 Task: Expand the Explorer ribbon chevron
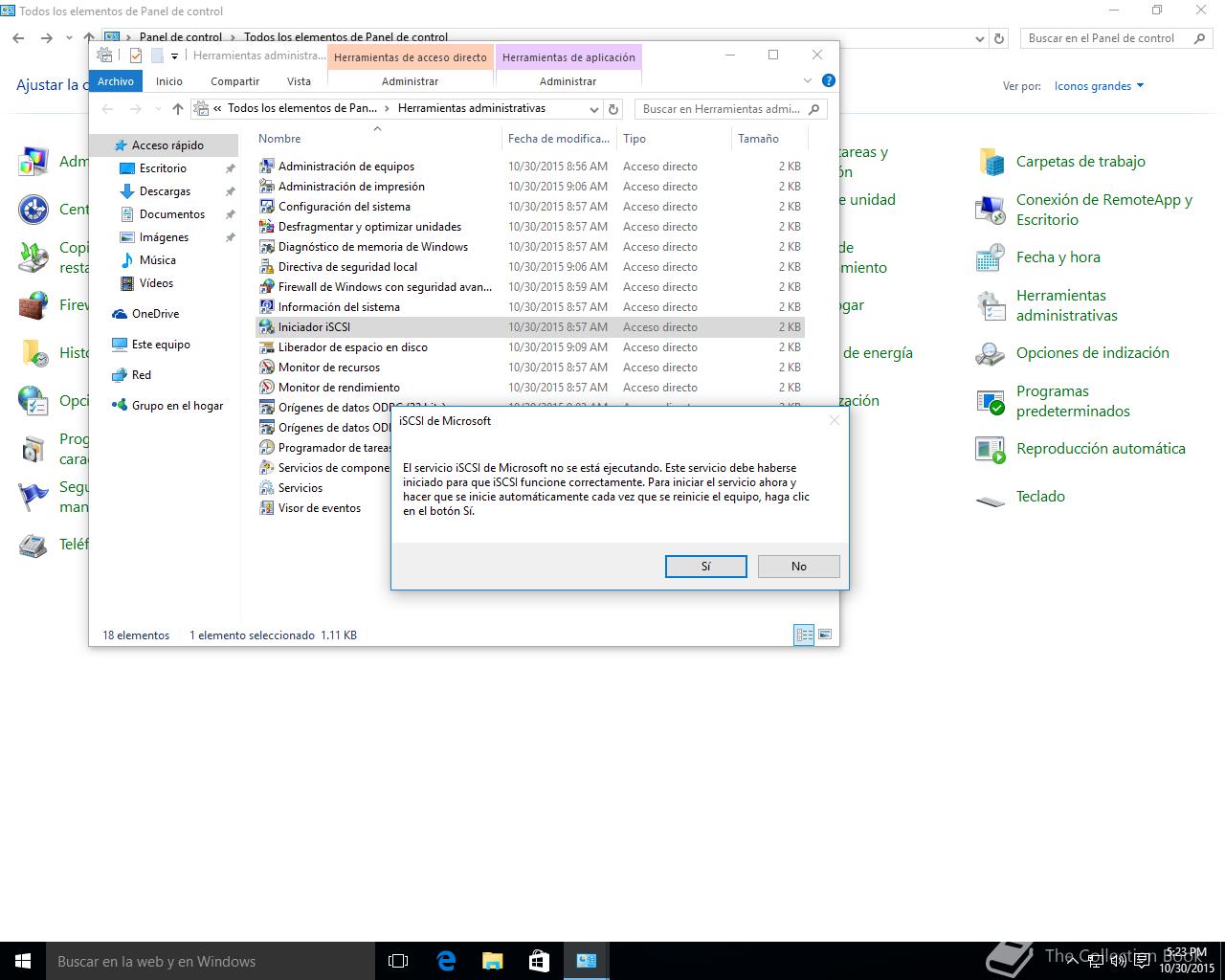click(x=807, y=81)
